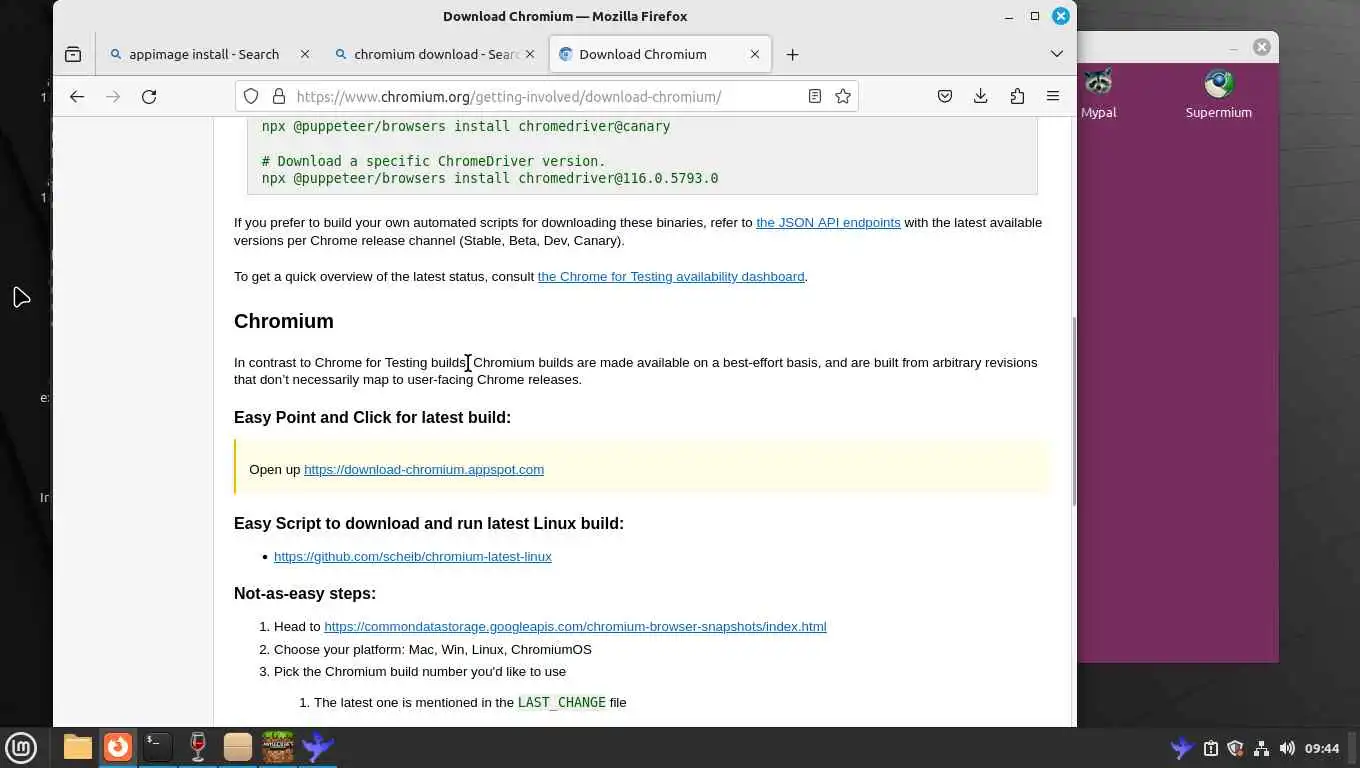Open the scheib chromium-latest-linux GitHub link
This screenshot has width=1360, height=768.
[x=413, y=556]
